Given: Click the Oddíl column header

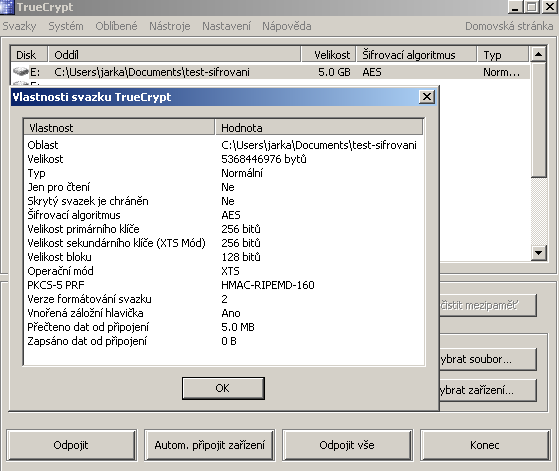Looking at the screenshot, I should [174, 55].
